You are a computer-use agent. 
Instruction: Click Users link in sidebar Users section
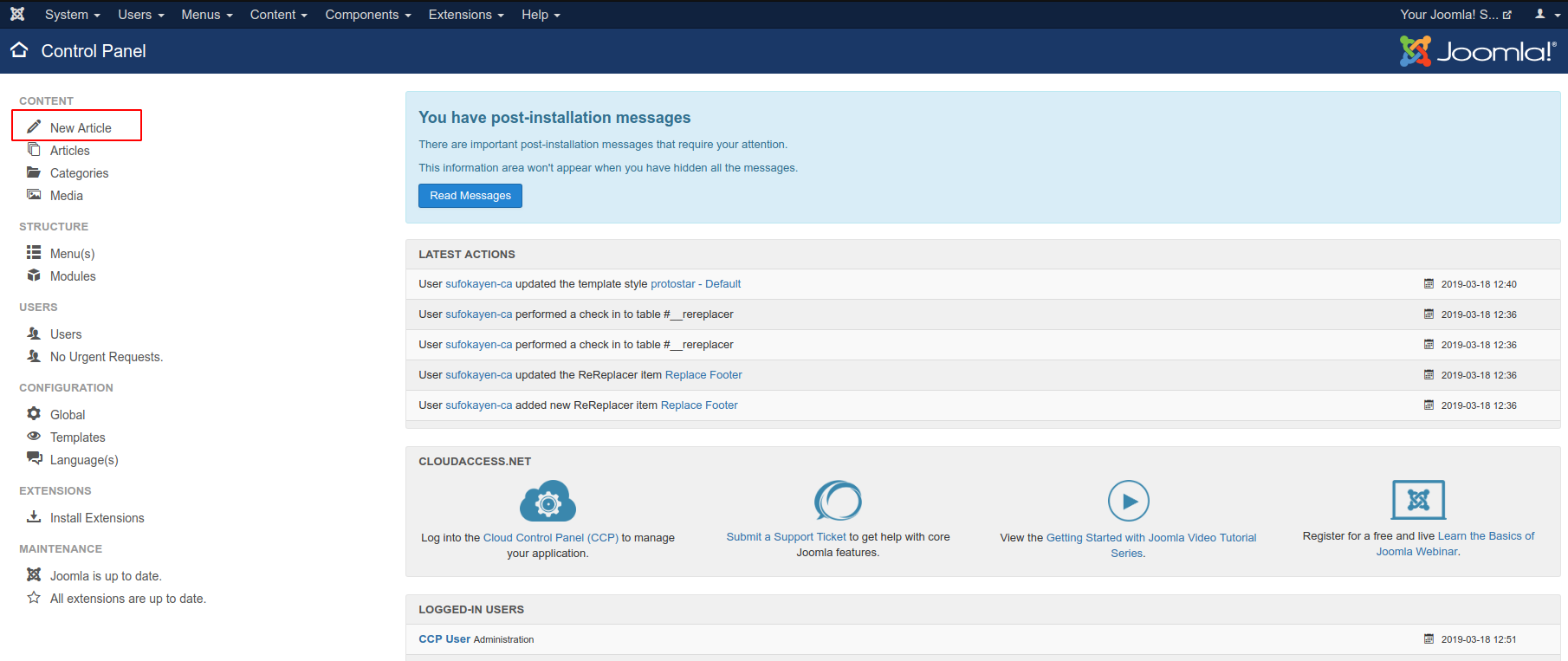[x=66, y=334]
